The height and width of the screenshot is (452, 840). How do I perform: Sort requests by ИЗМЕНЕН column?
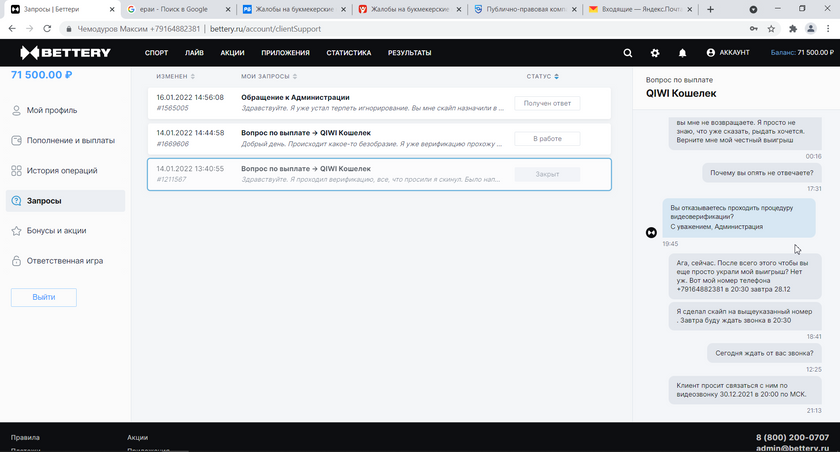coord(175,77)
